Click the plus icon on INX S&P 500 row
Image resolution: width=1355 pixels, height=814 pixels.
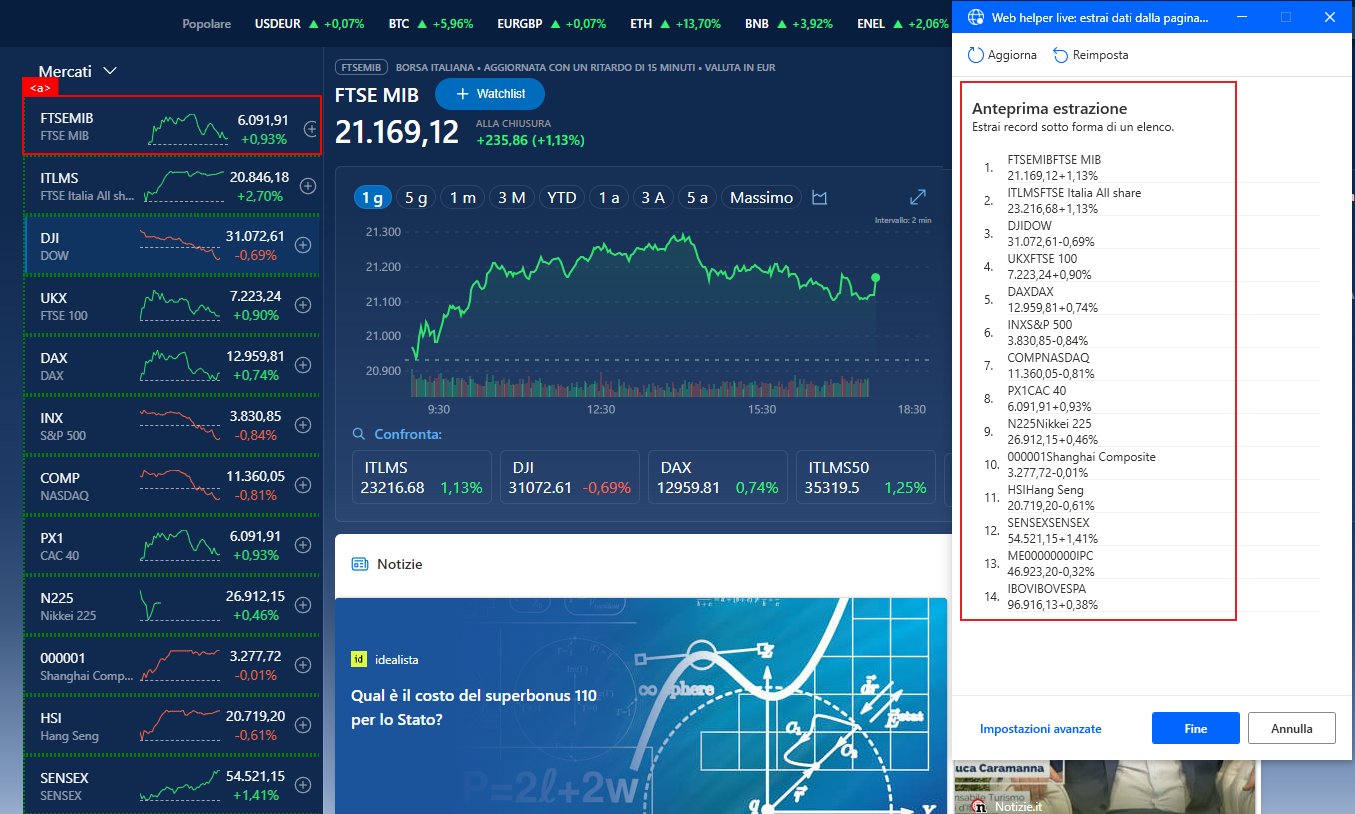303,425
